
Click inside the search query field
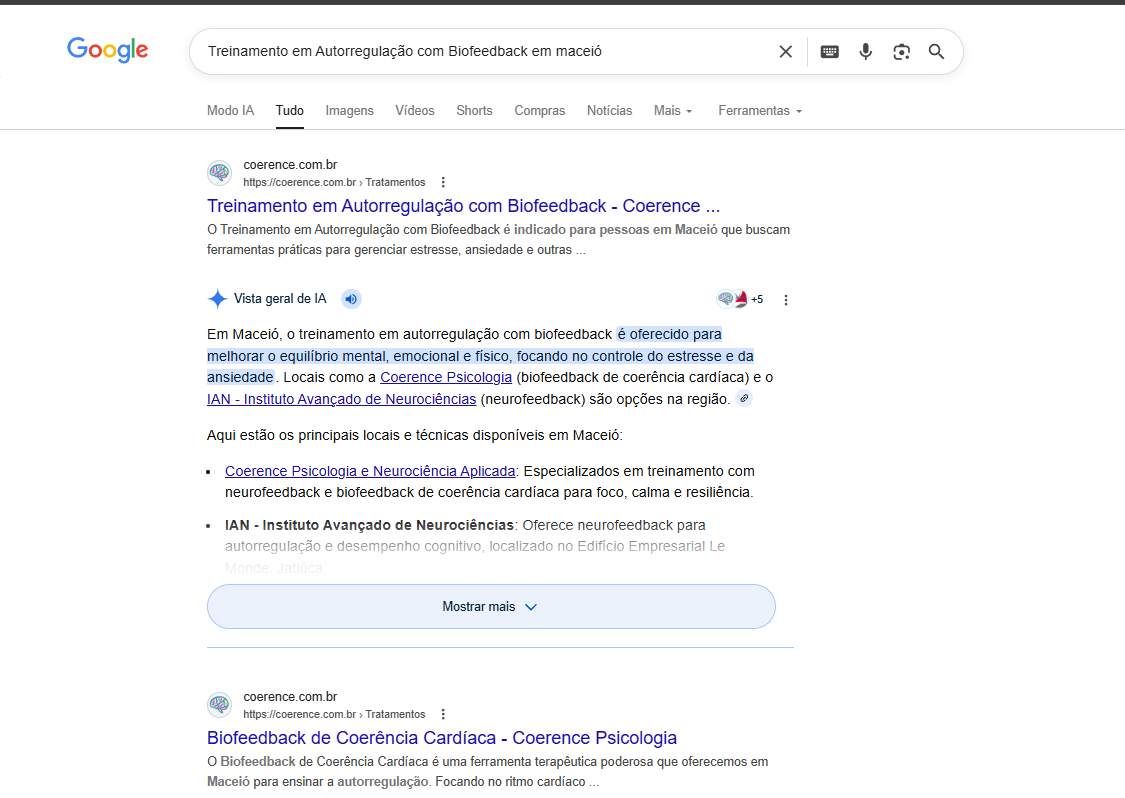484,52
